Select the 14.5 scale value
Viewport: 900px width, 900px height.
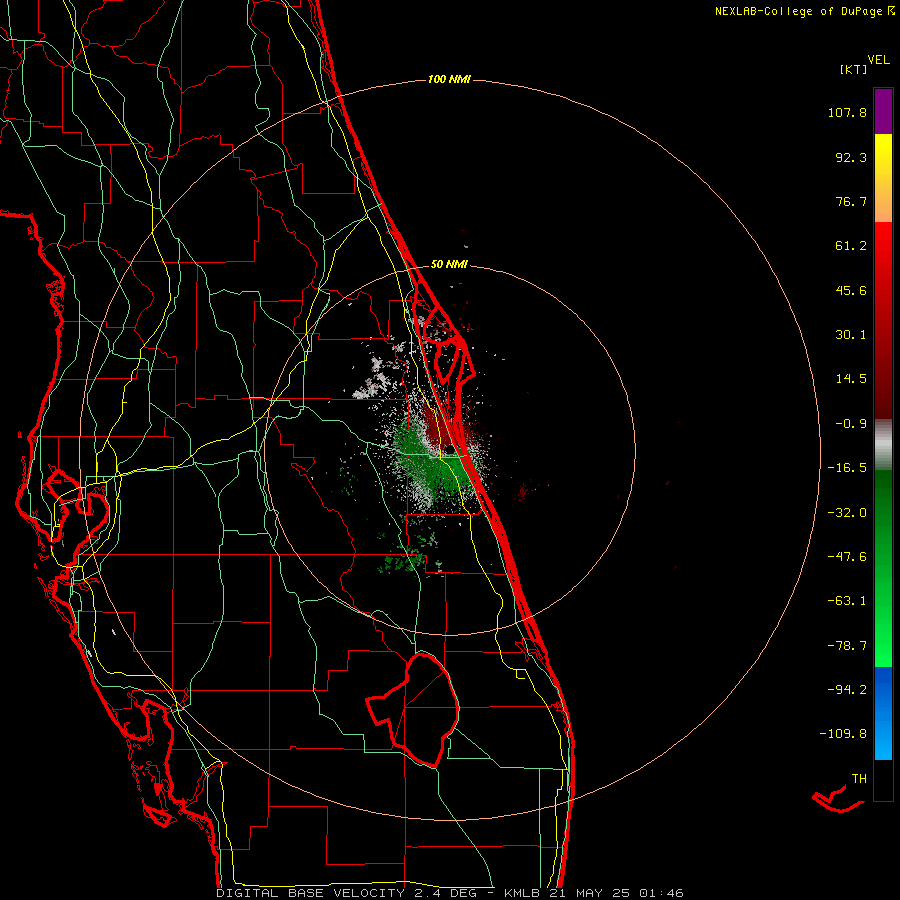click(851, 379)
